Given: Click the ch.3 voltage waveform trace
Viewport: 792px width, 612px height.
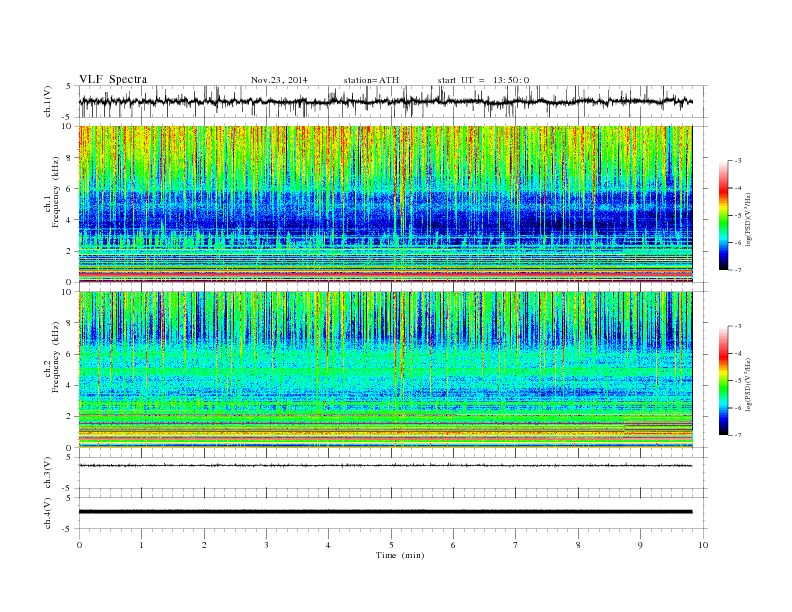Looking at the screenshot, I should [385, 465].
